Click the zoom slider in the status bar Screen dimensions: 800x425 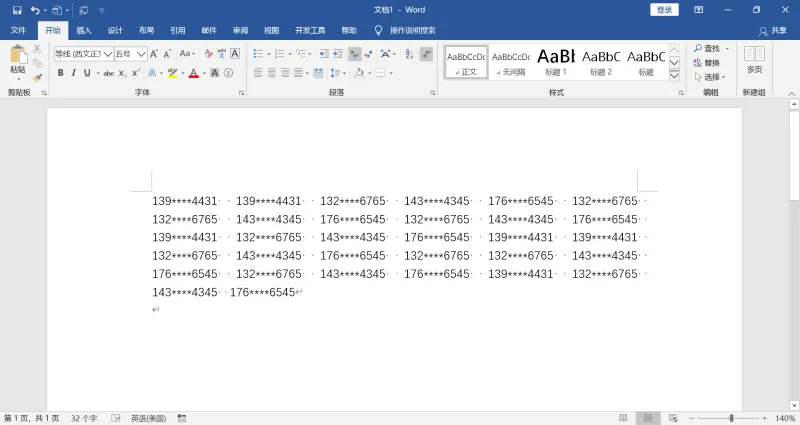point(731,418)
